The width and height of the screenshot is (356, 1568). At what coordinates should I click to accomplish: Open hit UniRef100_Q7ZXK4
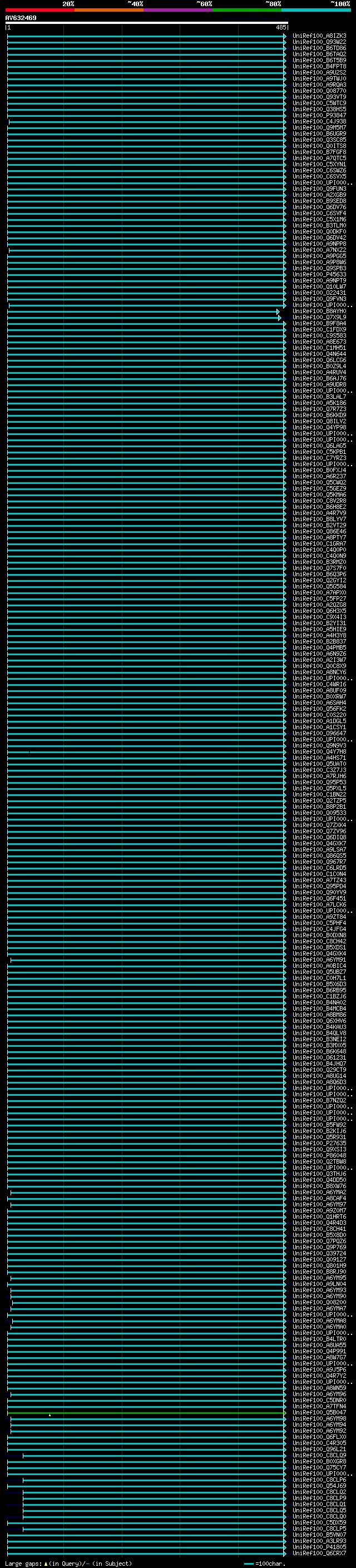click(x=319, y=825)
